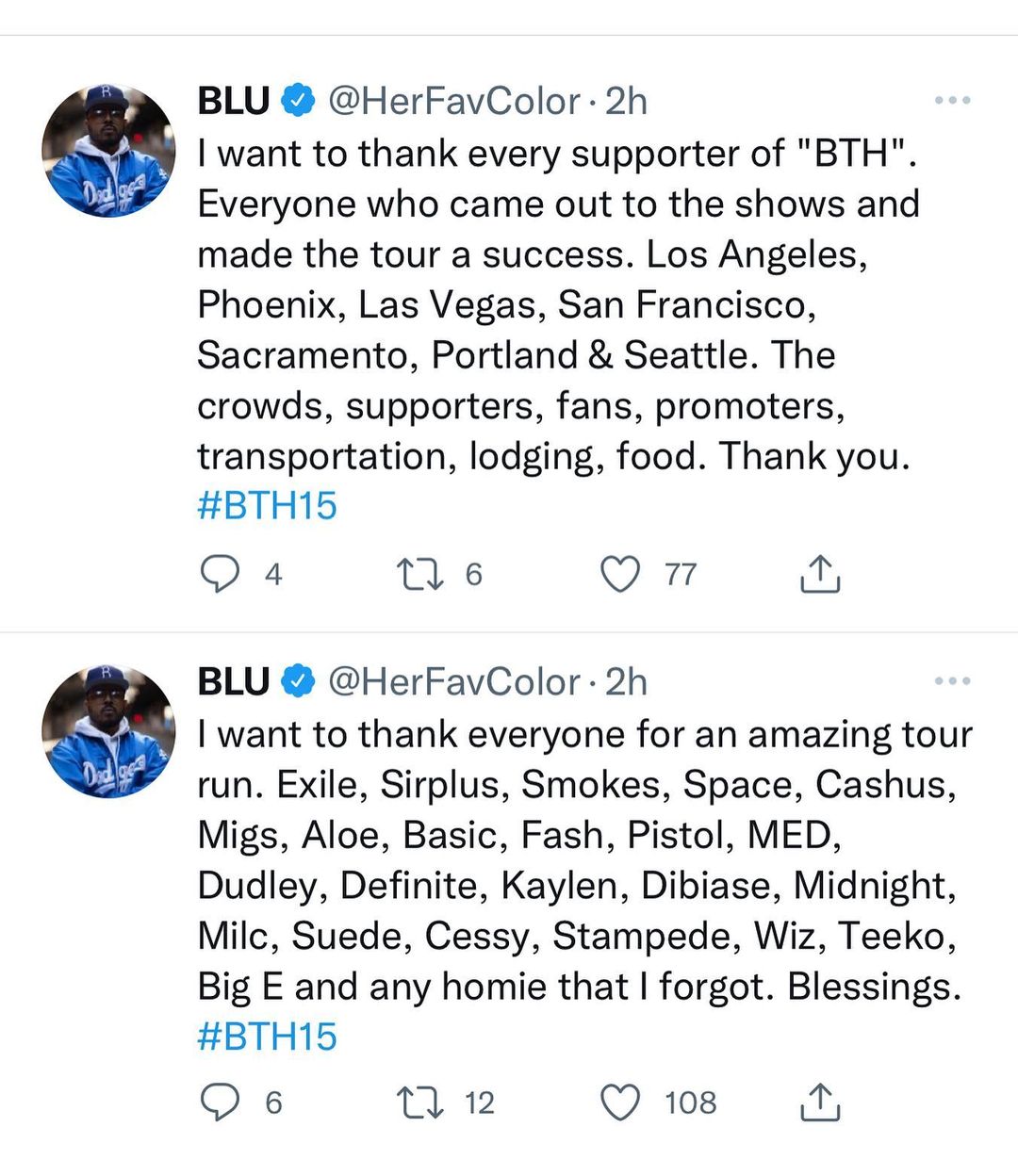Image resolution: width=1018 pixels, height=1176 pixels.
Task: Open @HerFavColor handle on second tweet
Action: coord(453,681)
